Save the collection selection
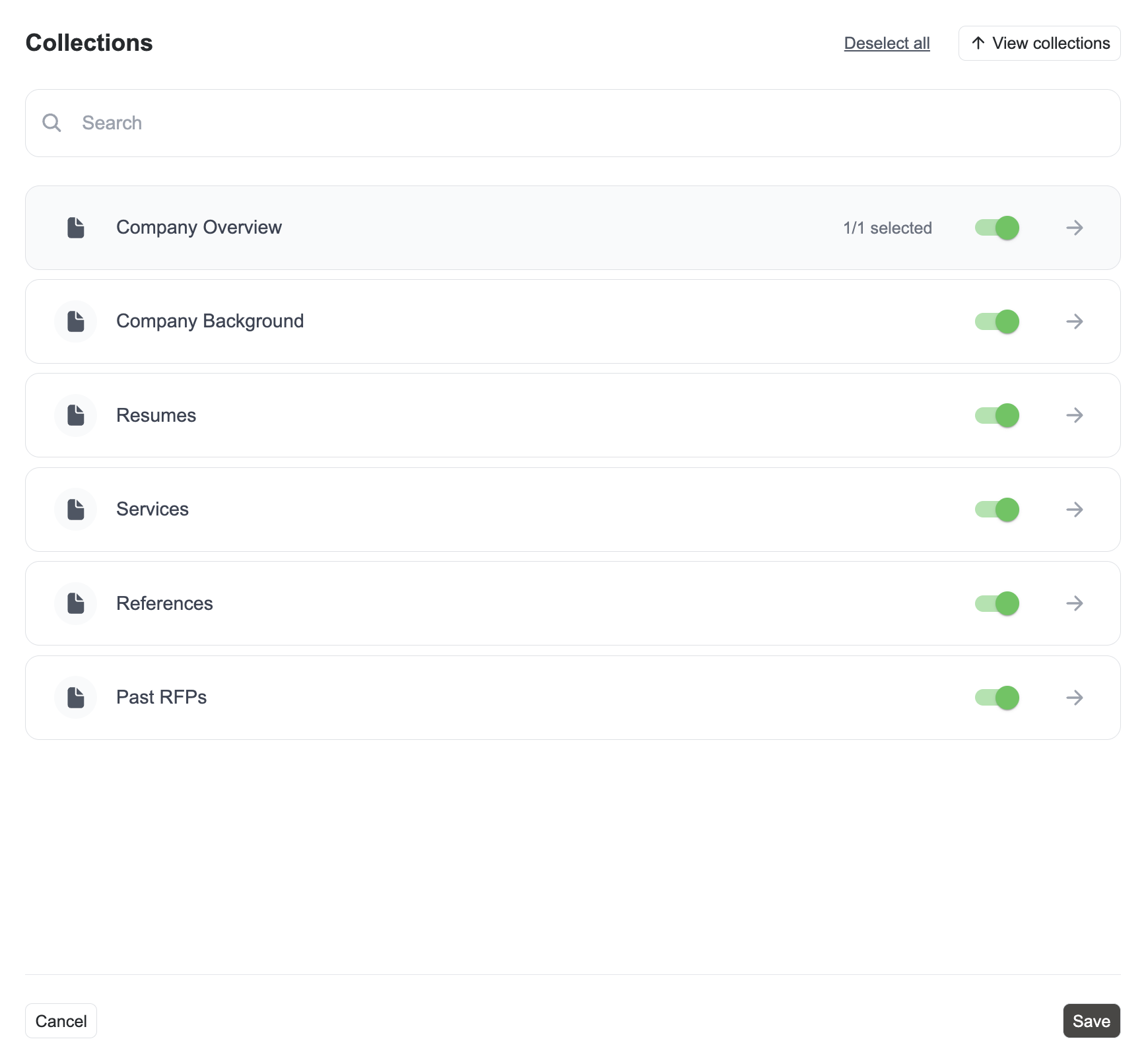Image resolution: width=1146 pixels, height=1064 pixels. pyautogui.click(x=1091, y=1021)
